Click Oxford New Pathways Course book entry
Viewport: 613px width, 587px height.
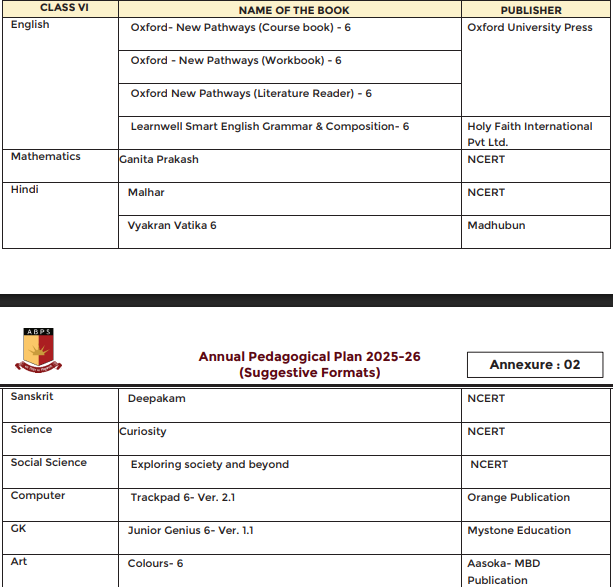click(240, 28)
